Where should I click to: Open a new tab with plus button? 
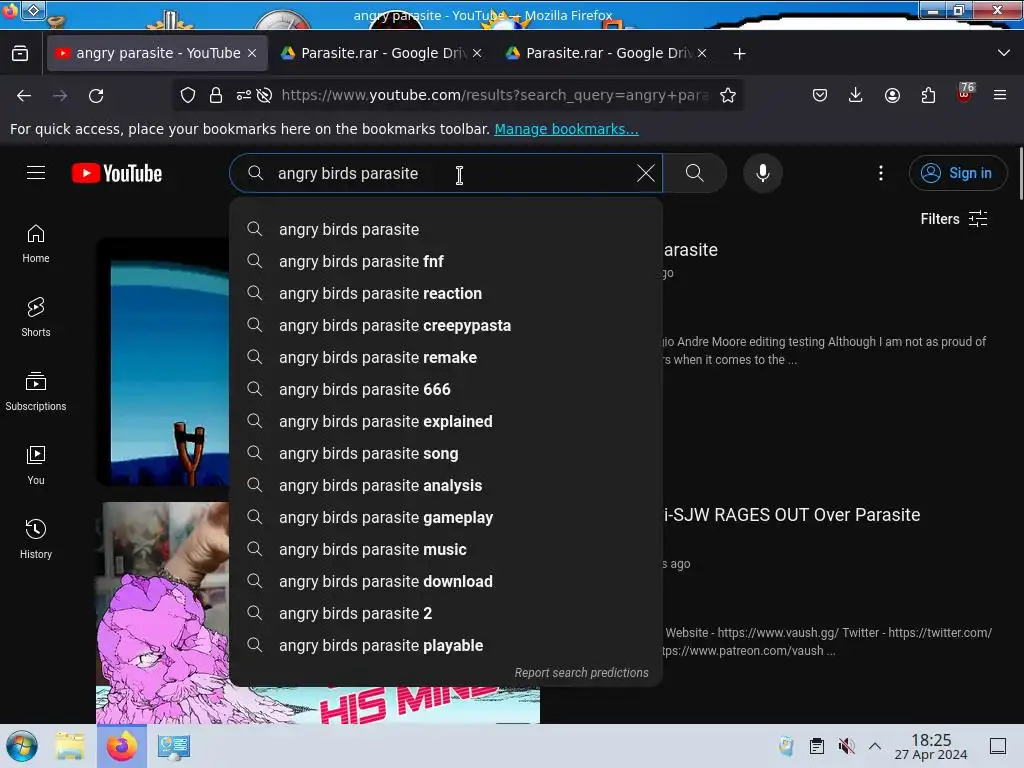[739, 54]
